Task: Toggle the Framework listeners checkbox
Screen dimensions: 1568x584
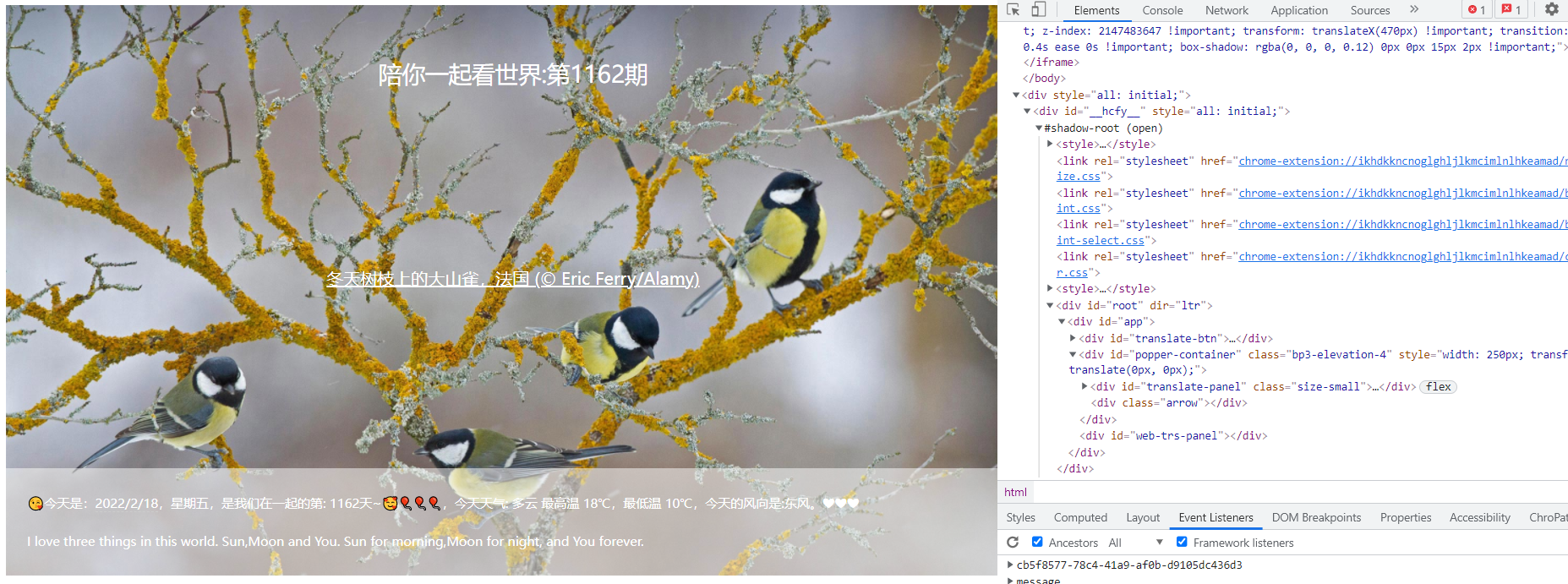Action: [1182, 543]
